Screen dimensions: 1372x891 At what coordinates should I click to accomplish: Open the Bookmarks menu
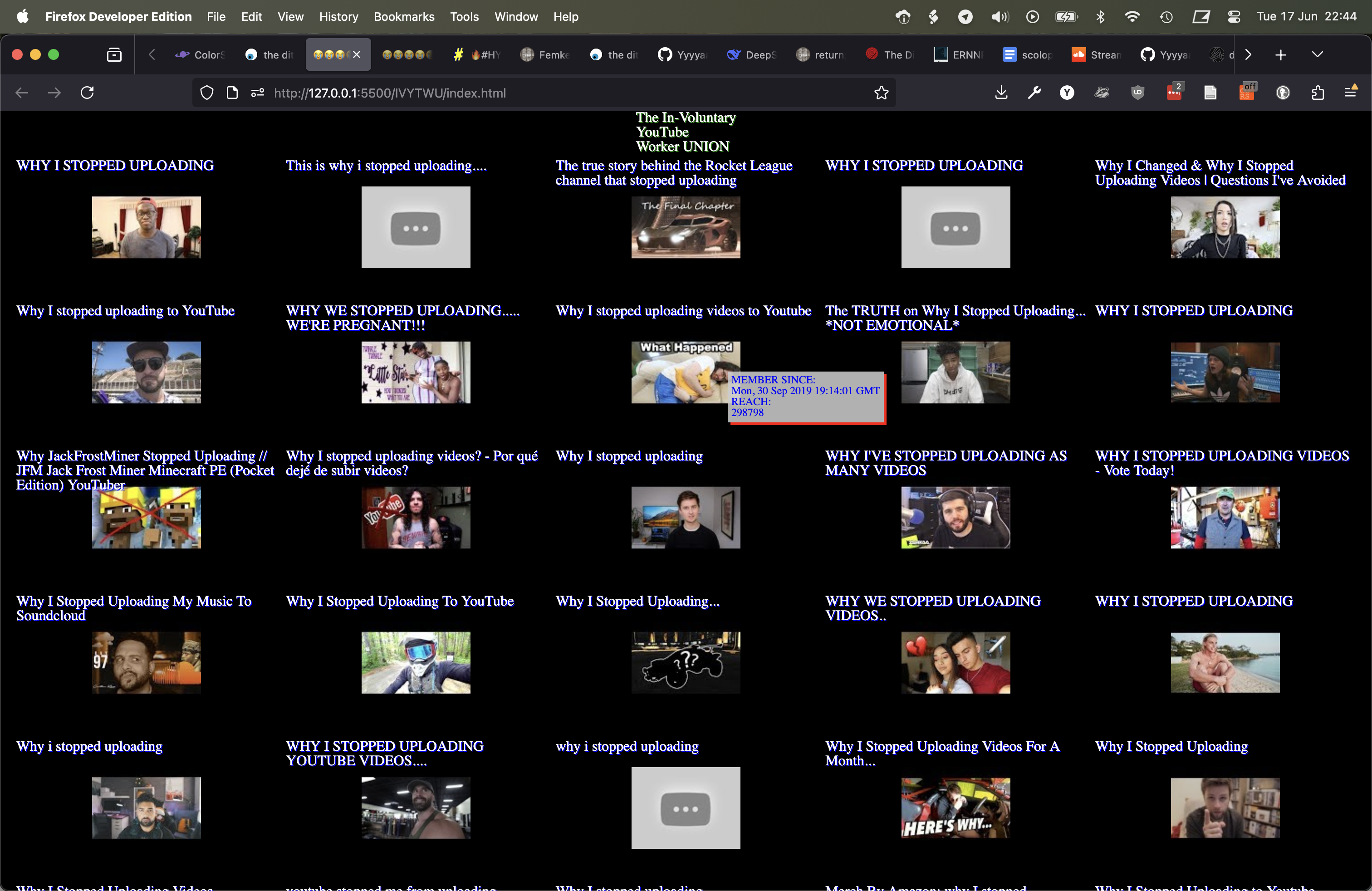click(x=403, y=17)
